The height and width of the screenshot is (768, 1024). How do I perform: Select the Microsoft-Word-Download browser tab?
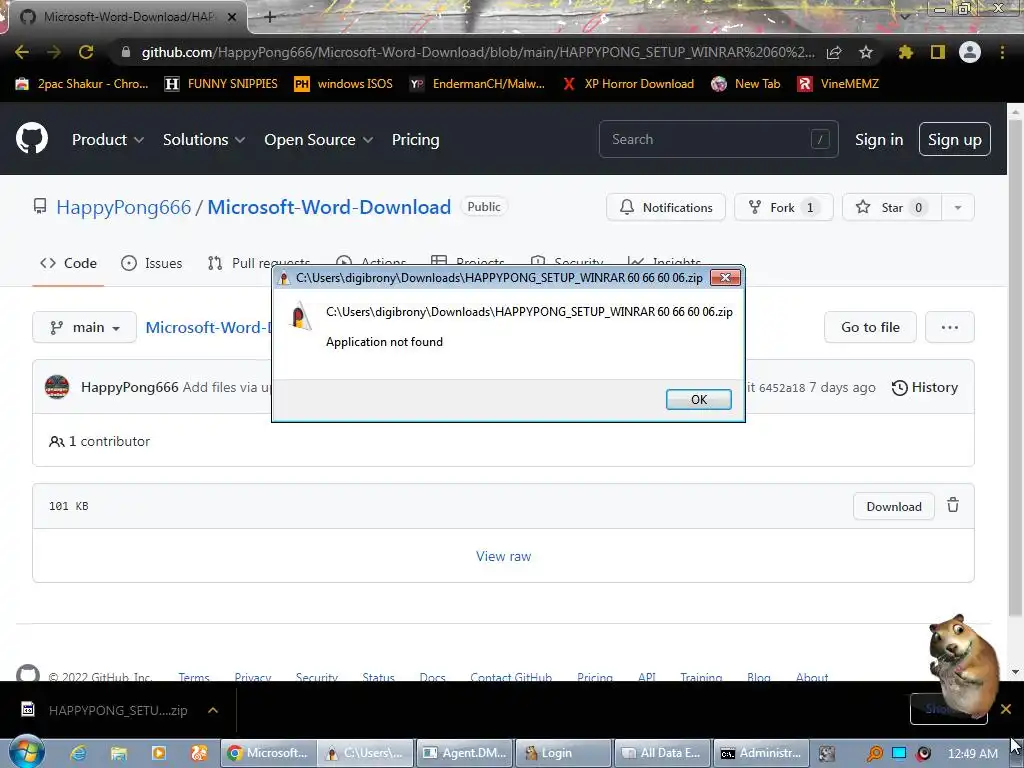[x=127, y=17]
